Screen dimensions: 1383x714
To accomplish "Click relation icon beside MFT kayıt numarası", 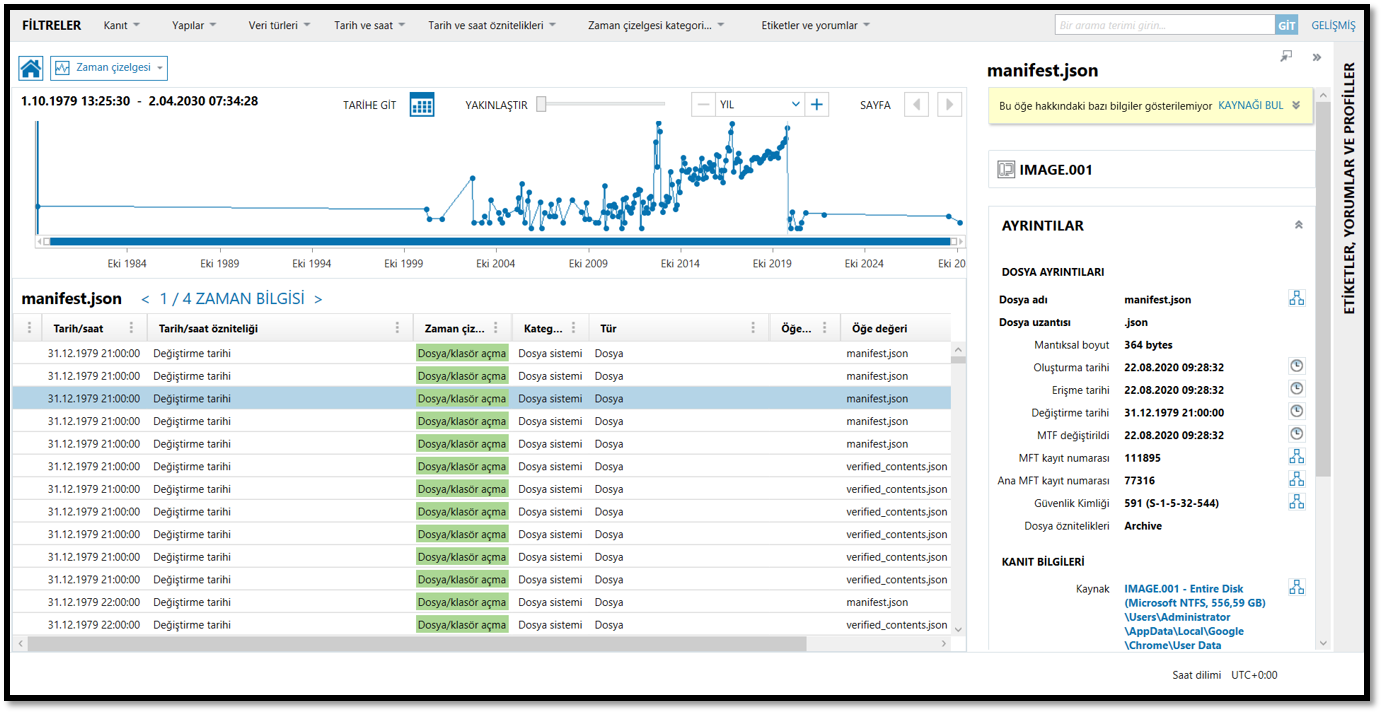I will [1296, 457].
